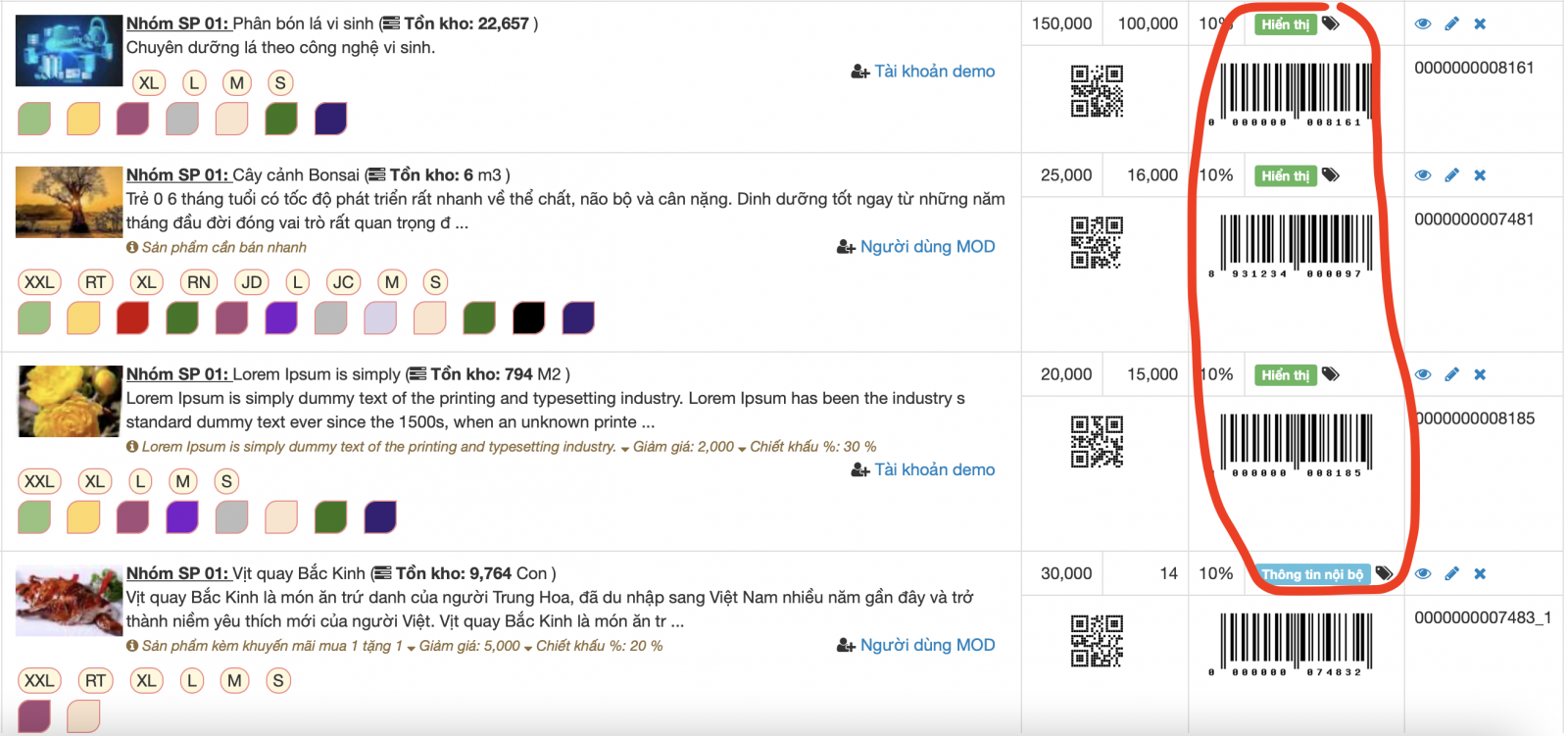Select size XXL for Cây cảnh Bonsai

(39, 282)
